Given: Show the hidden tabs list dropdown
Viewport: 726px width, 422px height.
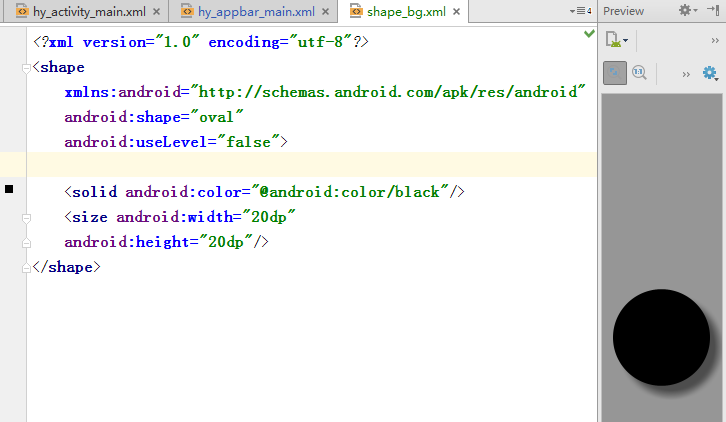Looking at the screenshot, I should point(581,11).
